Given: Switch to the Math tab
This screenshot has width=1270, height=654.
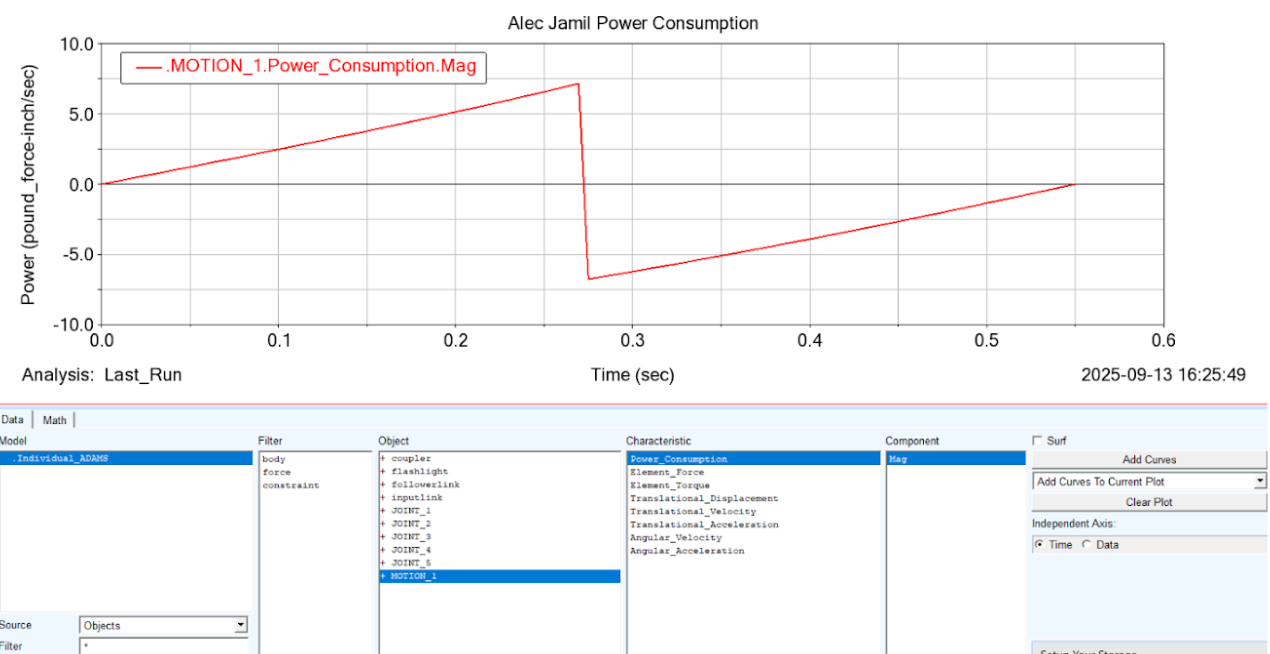Looking at the screenshot, I should (x=54, y=420).
